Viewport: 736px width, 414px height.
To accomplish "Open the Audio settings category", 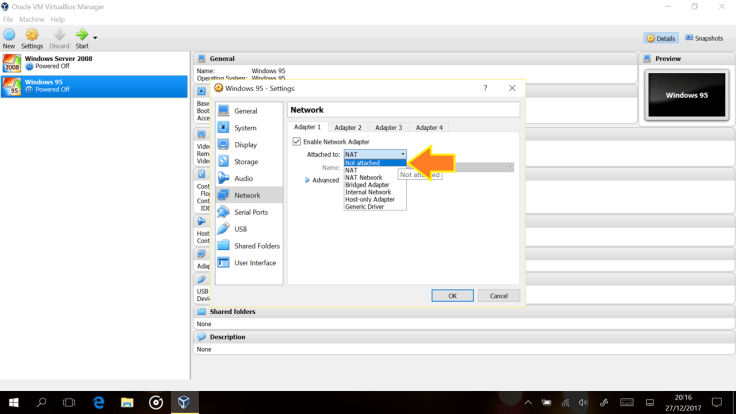I will click(x=224, y=178).
